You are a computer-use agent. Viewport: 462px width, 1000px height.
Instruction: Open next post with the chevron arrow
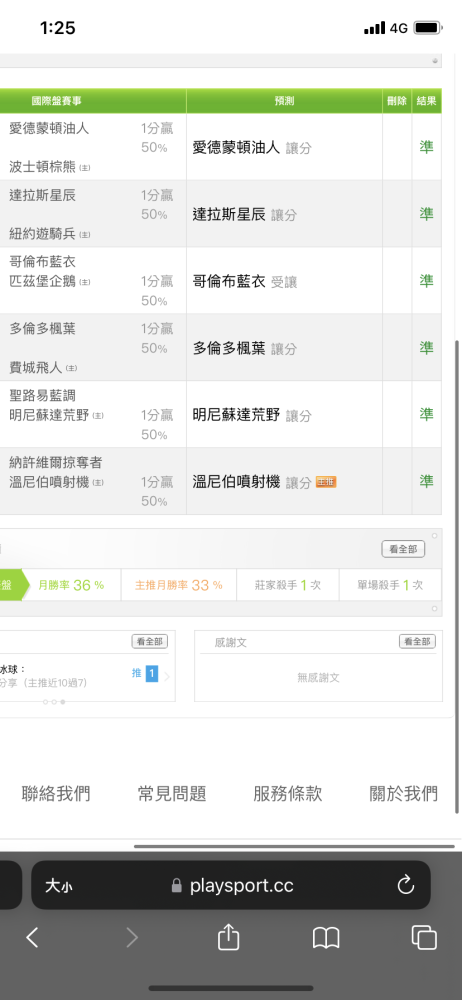tap(167, 677)
